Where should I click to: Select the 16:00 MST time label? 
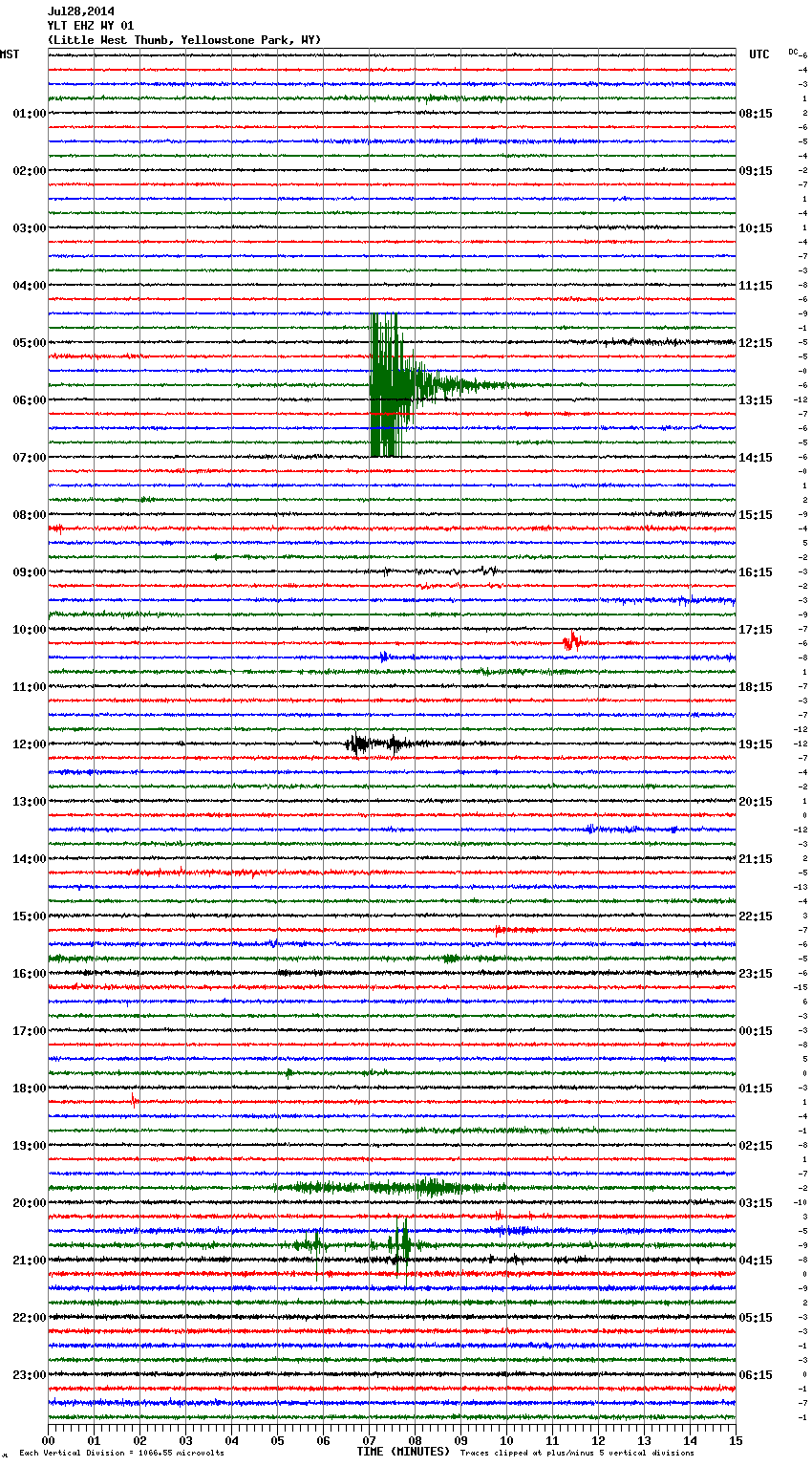tap(30, 974)
